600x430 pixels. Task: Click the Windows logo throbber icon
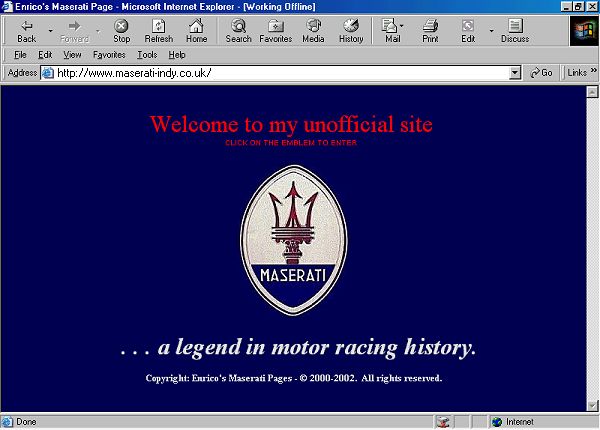(584, 31)
